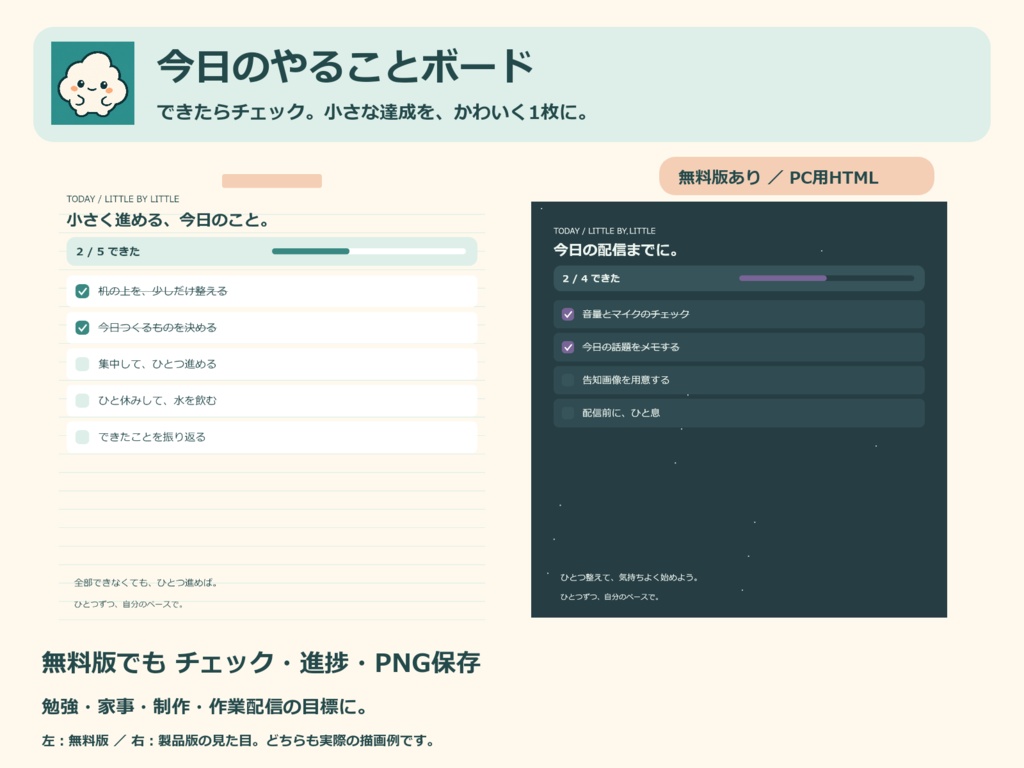Click task text 今日つくるものを決める
The width and height of the screenshot is (1024, 768).
tap(157, 328)
